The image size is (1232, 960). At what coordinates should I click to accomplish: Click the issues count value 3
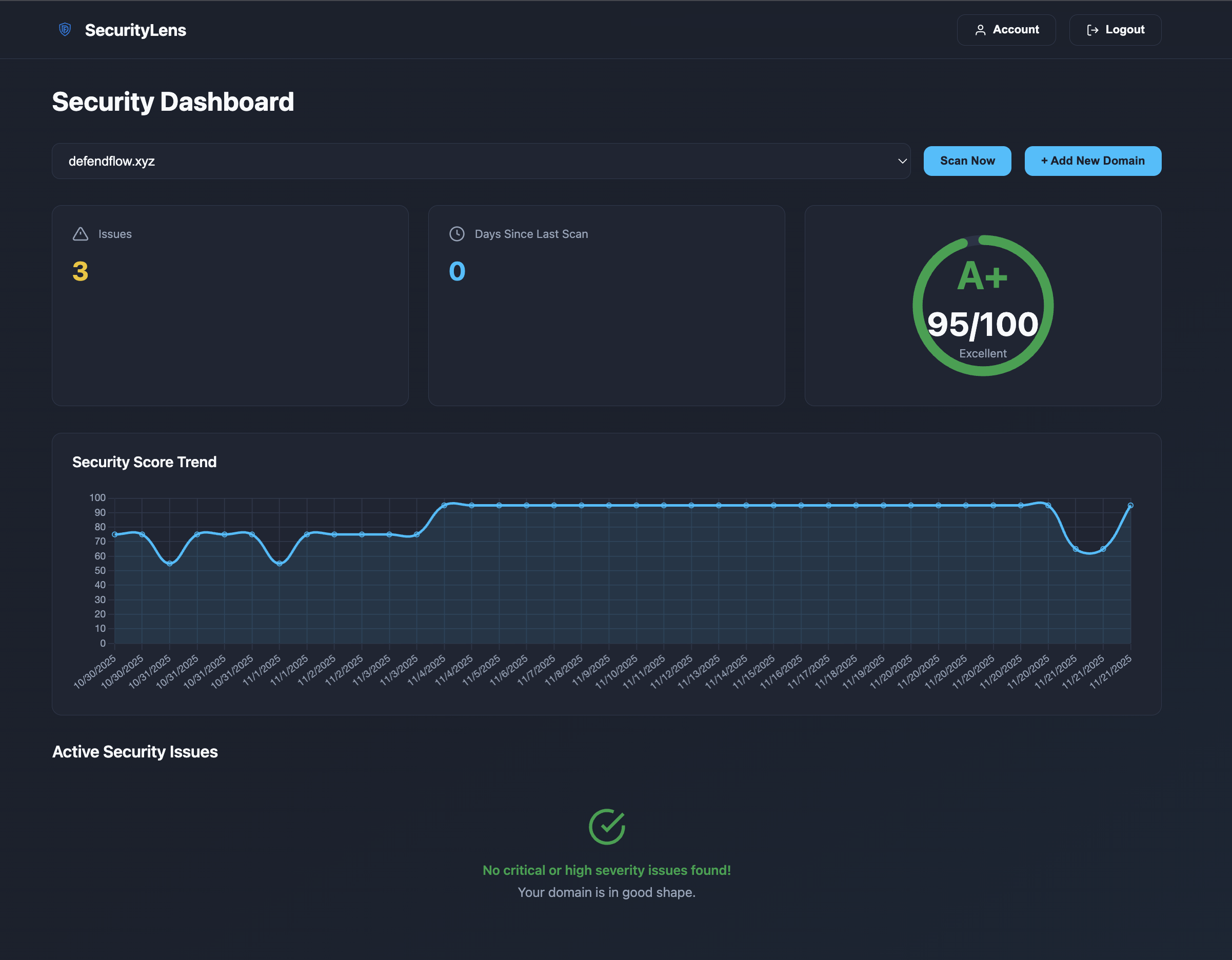tap(80, 271)
